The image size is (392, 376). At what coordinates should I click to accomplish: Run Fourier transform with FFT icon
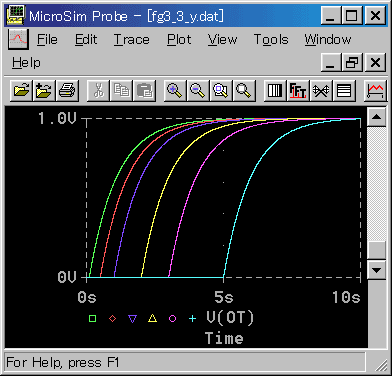point(298,90)
